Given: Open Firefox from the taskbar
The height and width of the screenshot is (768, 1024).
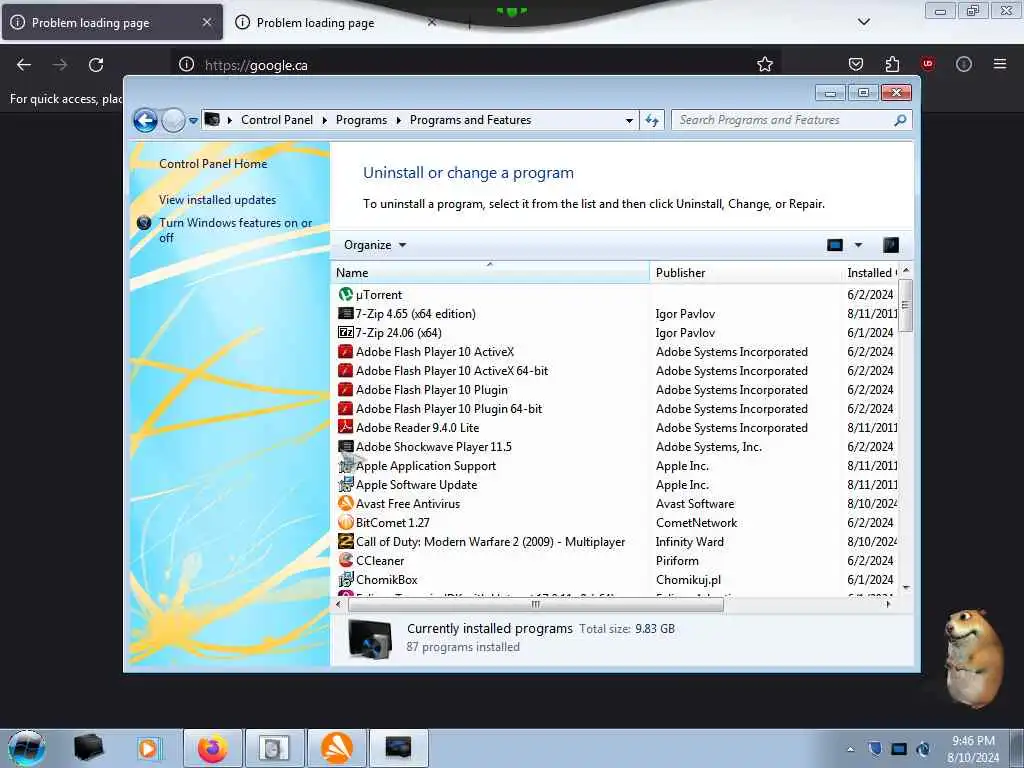Looking at the screenshot, I should pyautogui.click(x=213, y=748).
